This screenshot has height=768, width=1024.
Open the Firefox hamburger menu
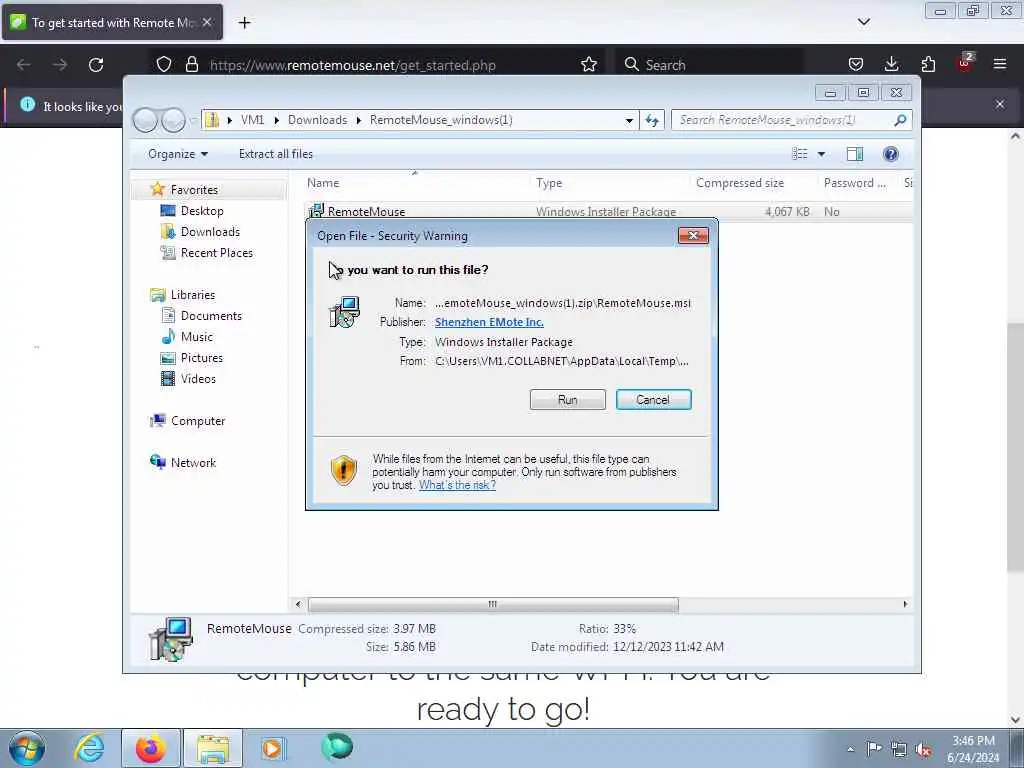[999, 65]
